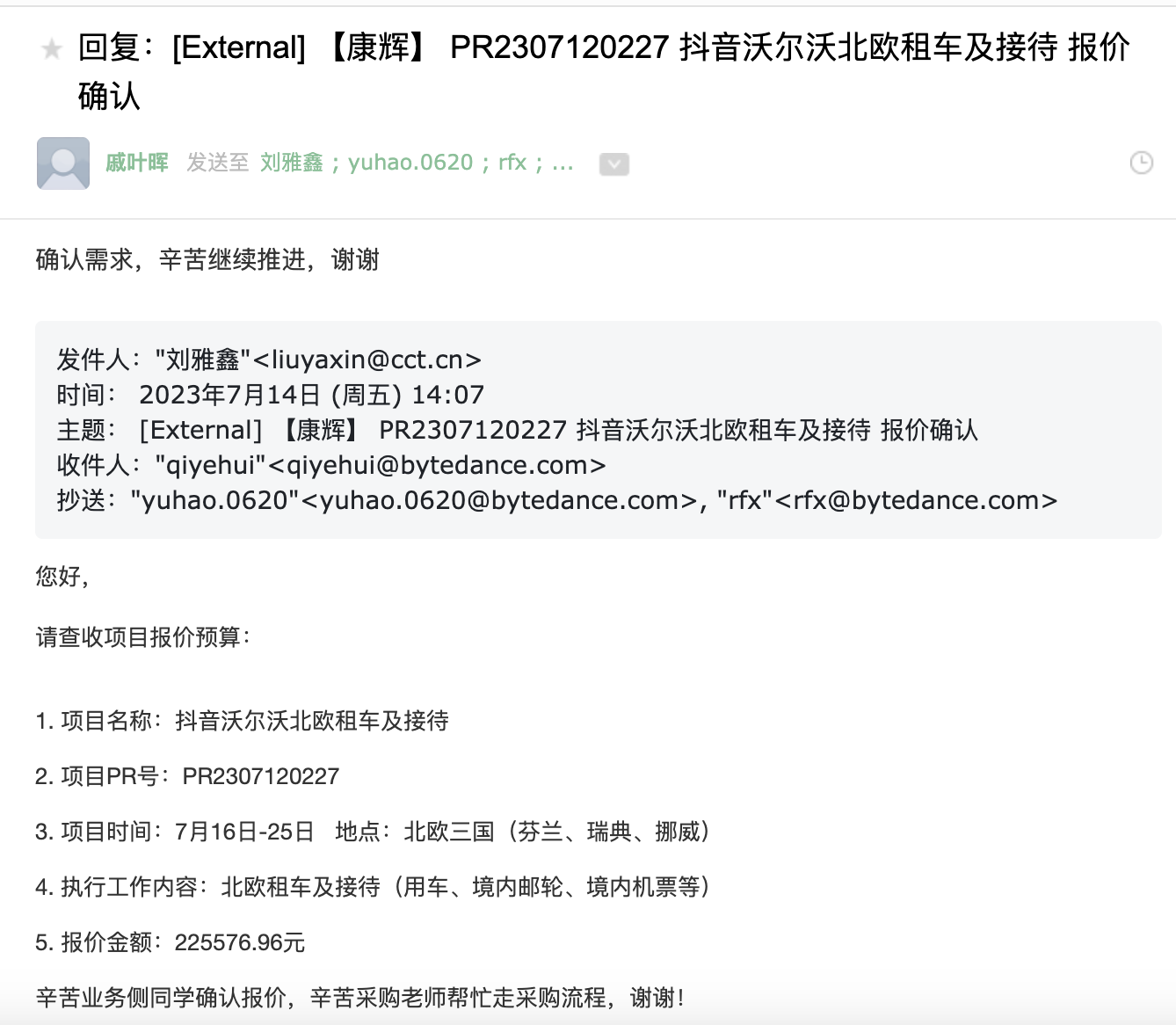Select recipient yuhao.0620 in header

pyautogui.click(x=410, y=163)
